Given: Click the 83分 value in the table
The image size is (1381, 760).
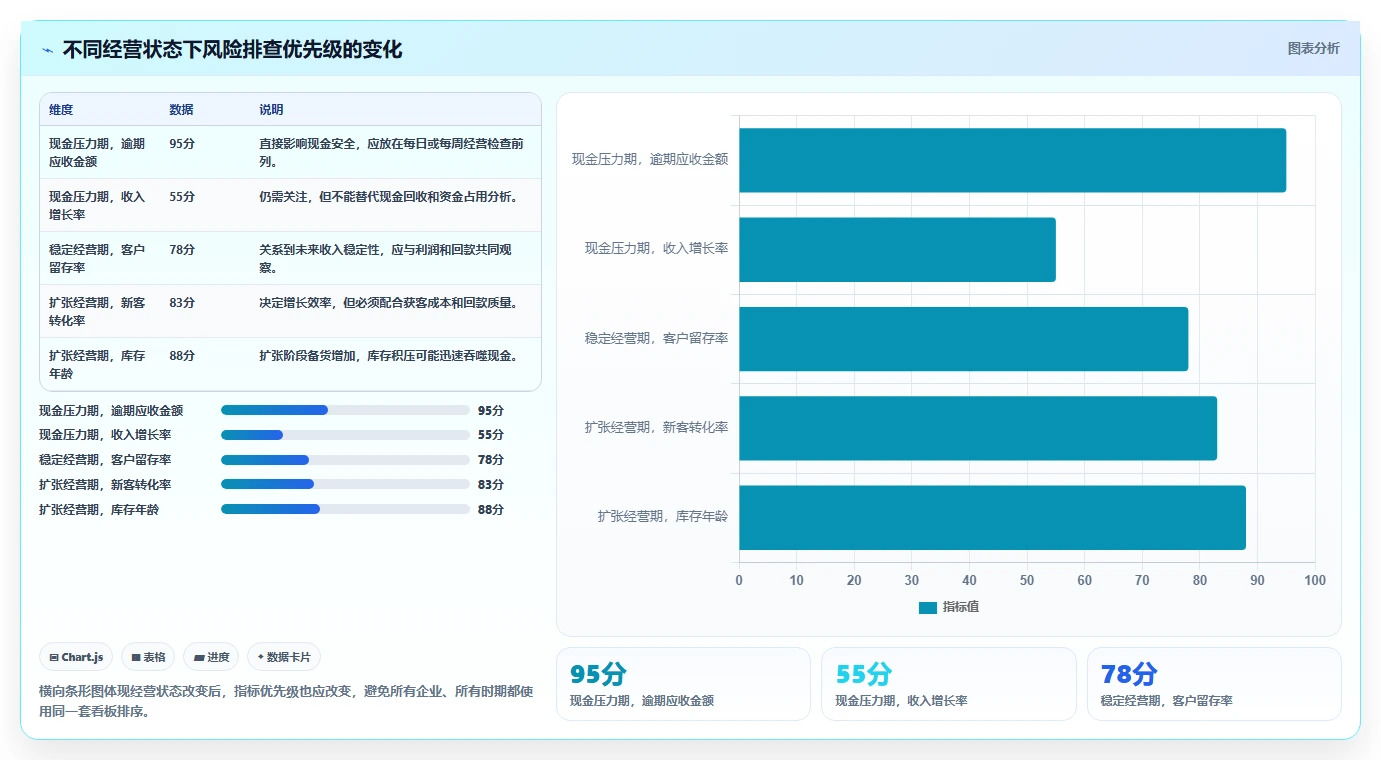Looking at the screenshot, I should point(182,303).
